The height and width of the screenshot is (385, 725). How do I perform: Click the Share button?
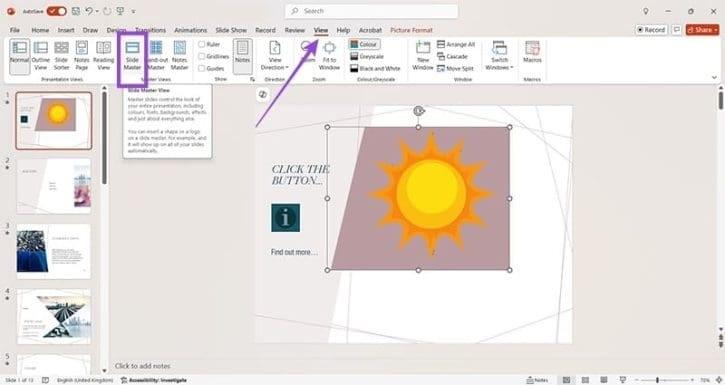click(x=702, y=30)
